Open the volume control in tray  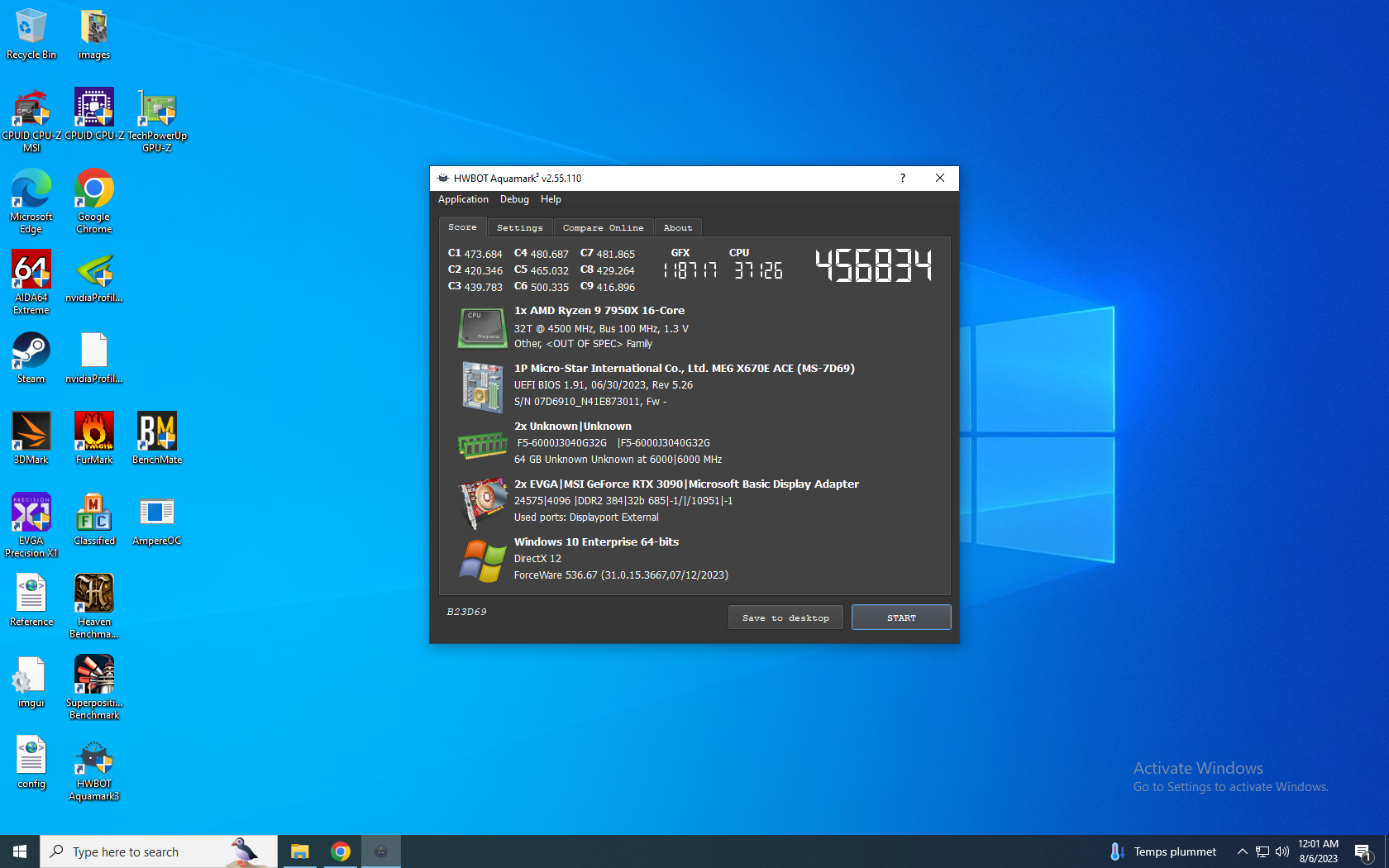click(1282, 851)
